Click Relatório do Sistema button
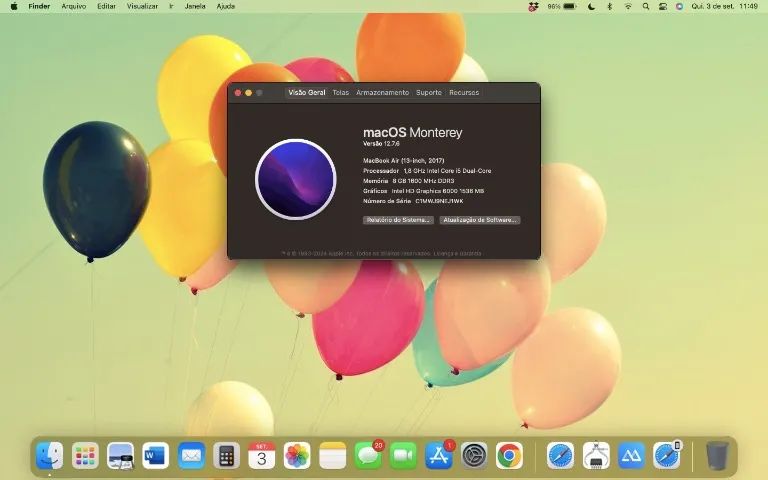768x480 pixels. [x=398, y=220]
